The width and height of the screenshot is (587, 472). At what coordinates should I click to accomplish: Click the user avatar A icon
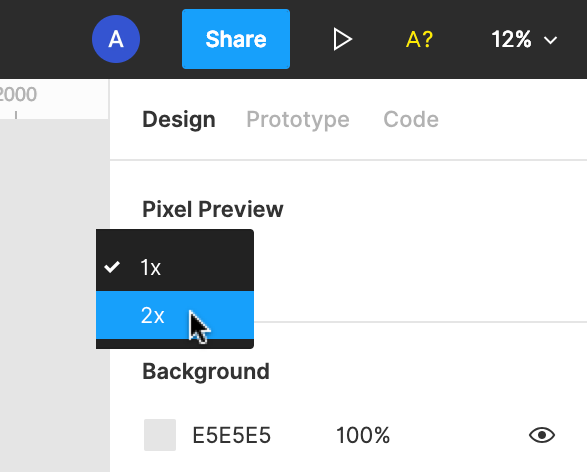[x=116, y=39]
